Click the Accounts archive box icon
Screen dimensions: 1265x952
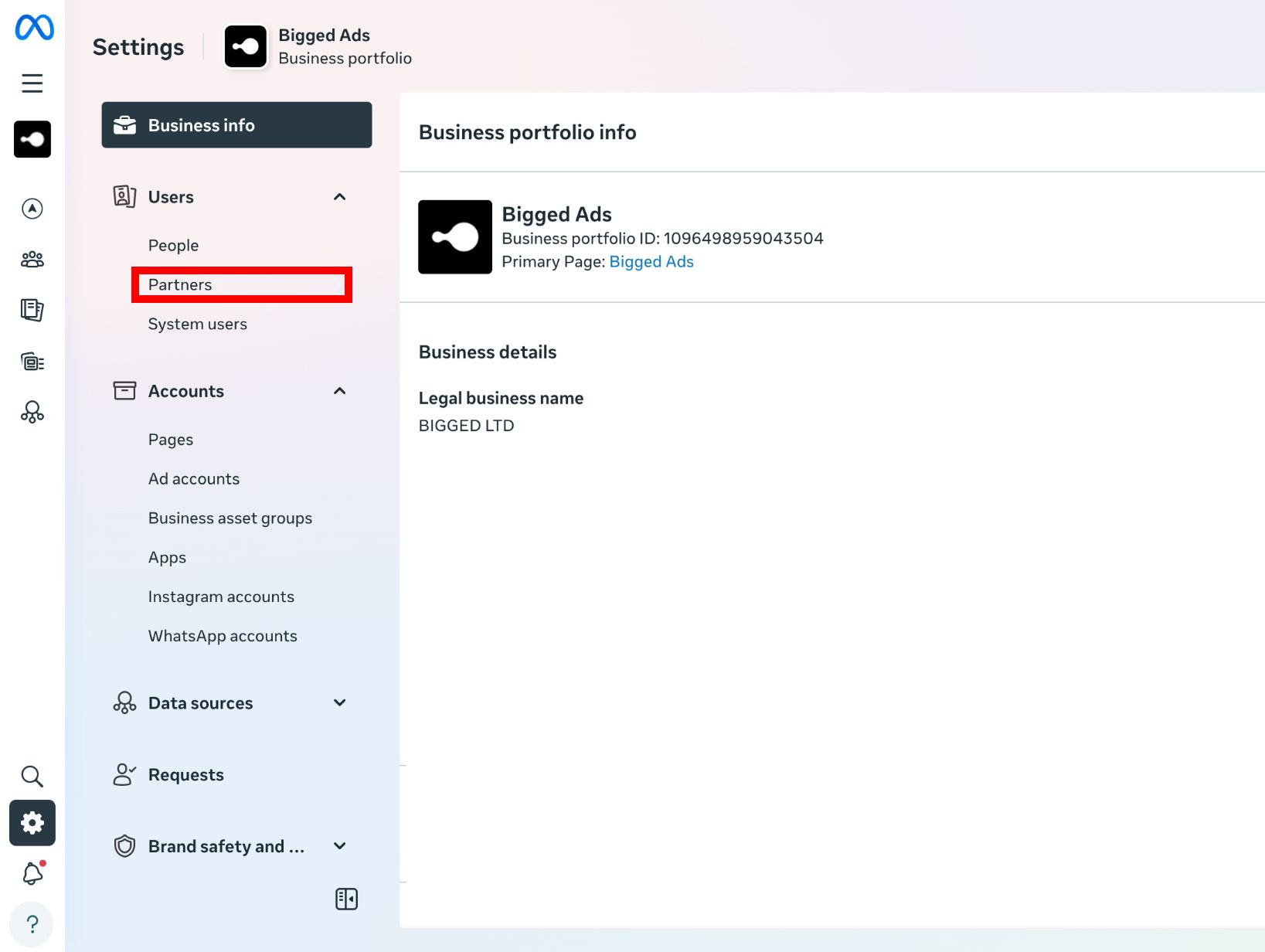(124, 391)
